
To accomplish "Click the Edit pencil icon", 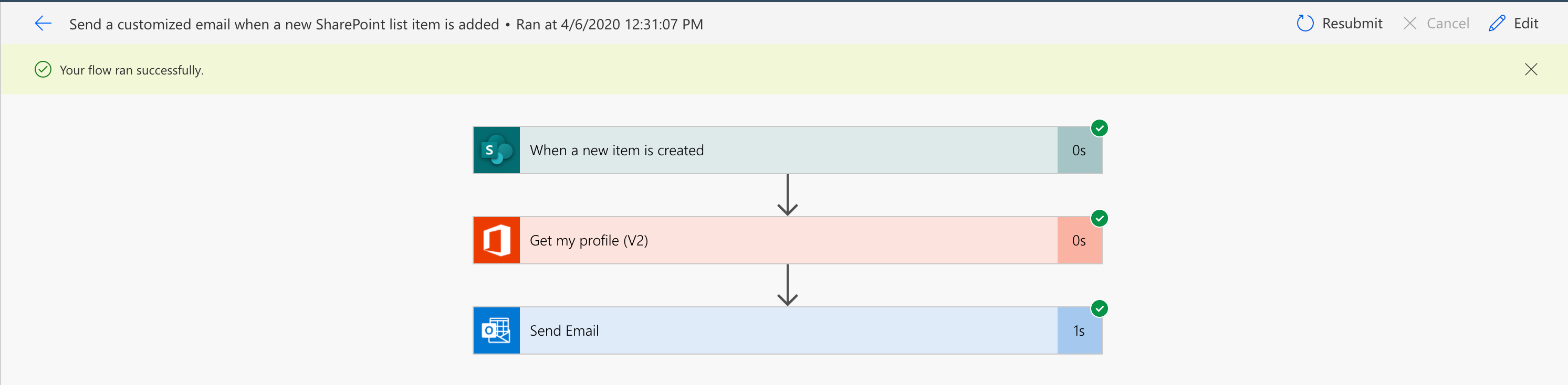I will [x=1497, y=23].
